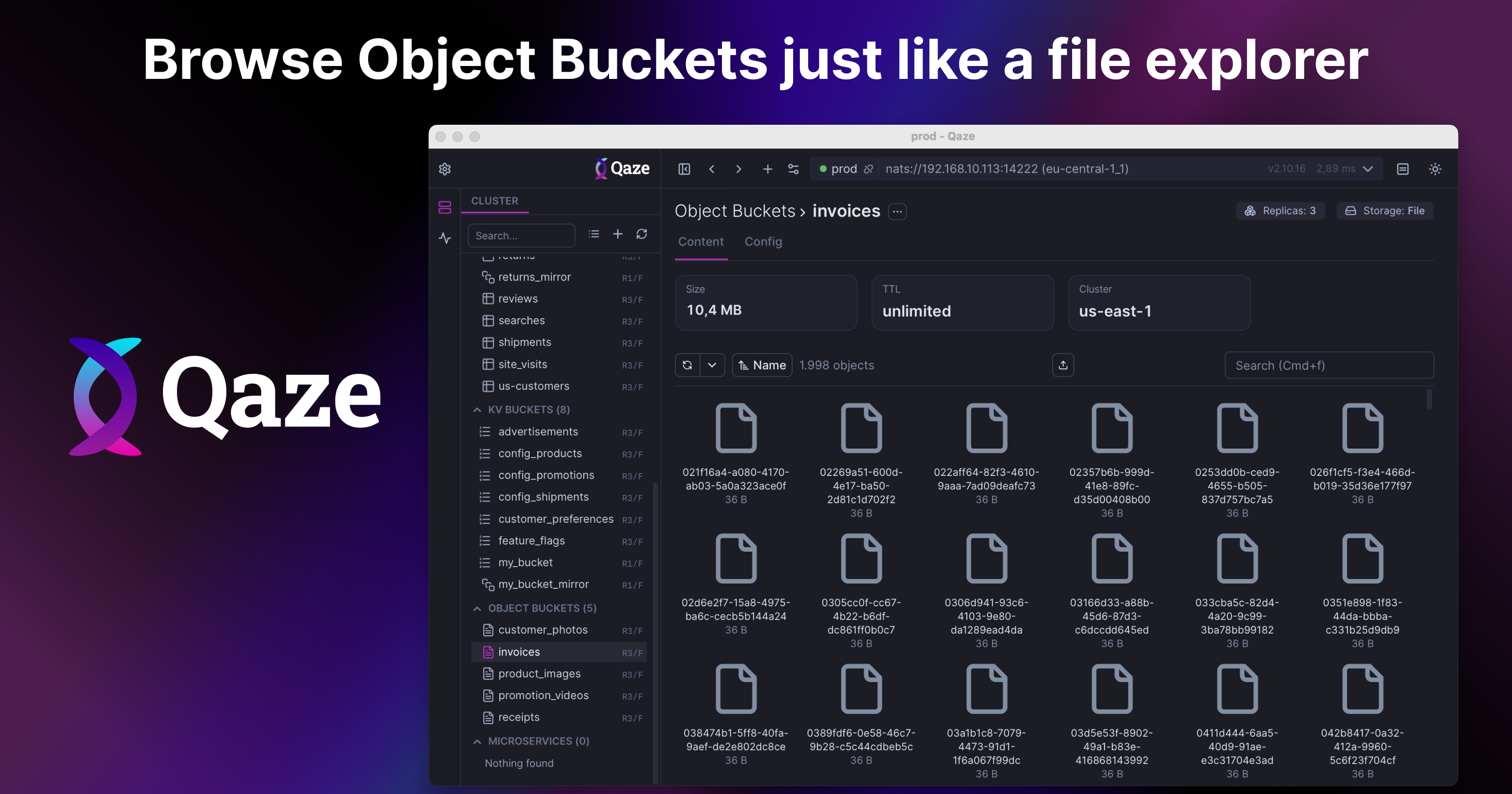Focus the Search (Cmd+f) objects field
Screen dimensions: 1512x794
1329,366
